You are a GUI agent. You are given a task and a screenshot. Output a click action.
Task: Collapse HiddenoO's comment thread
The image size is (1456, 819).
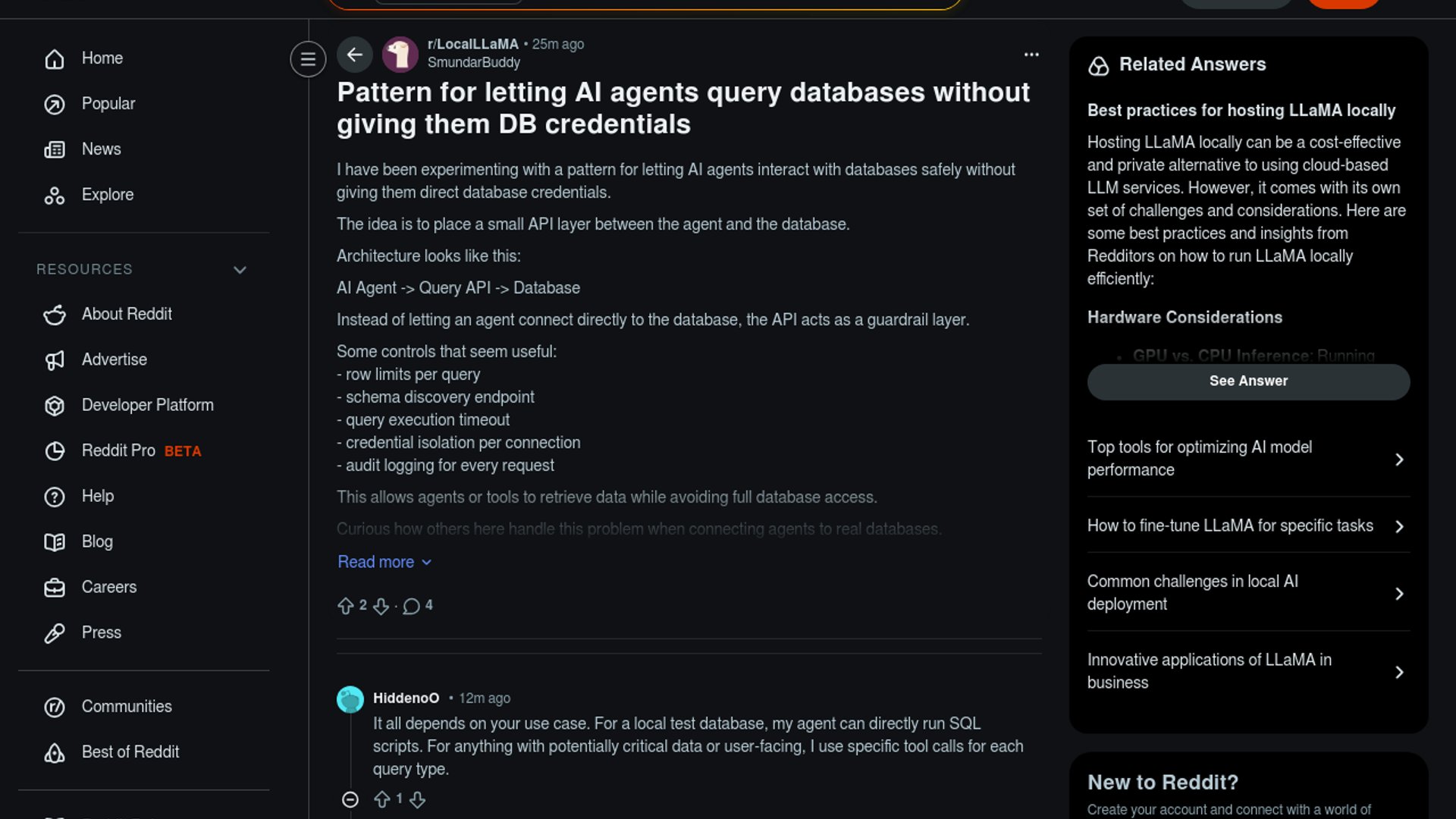point(350,799)
